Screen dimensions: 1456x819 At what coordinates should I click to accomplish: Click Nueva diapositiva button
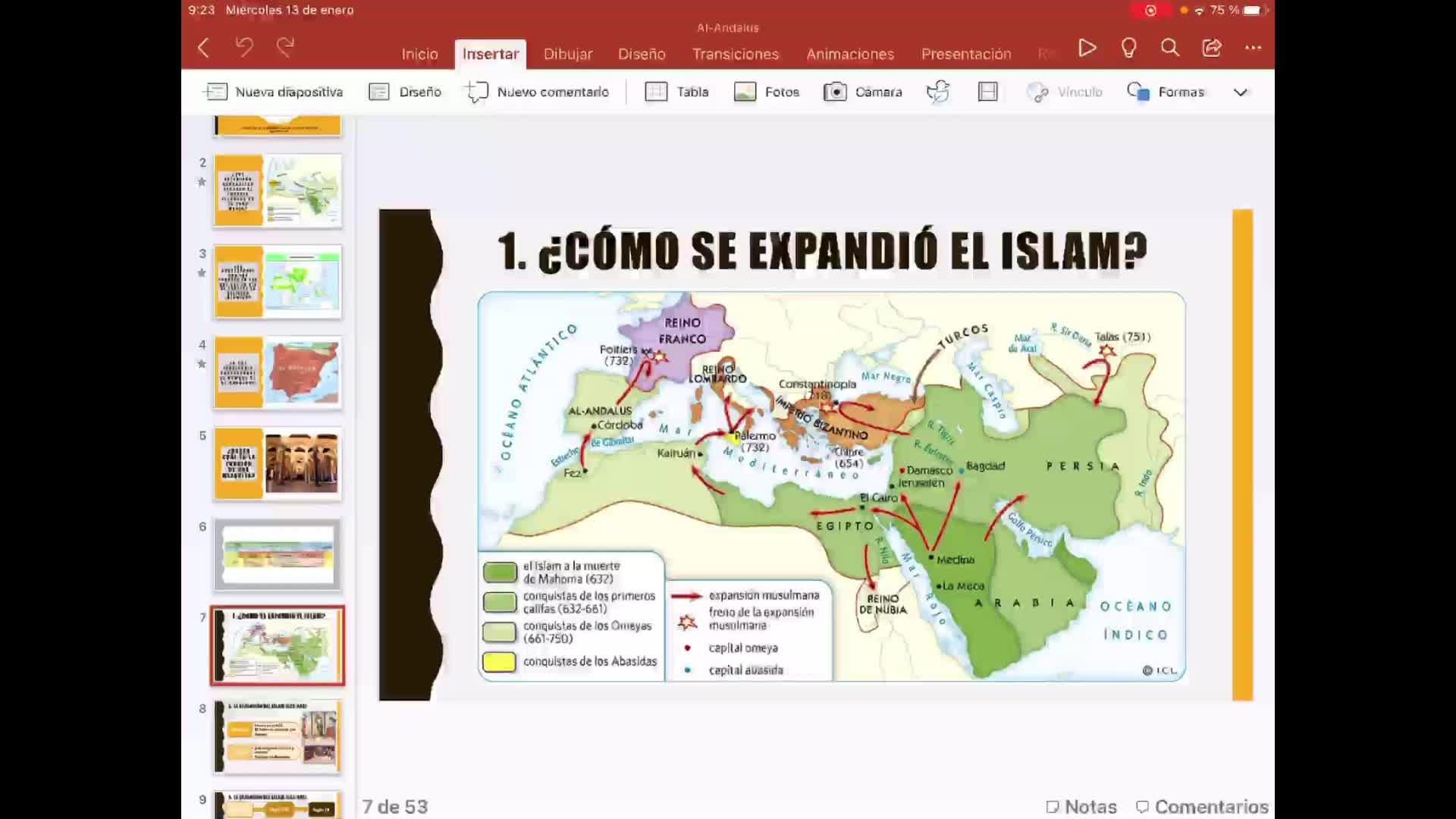273,92
